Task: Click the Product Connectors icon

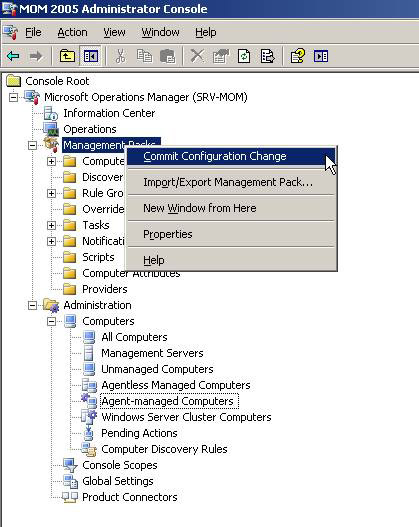Action: click(x=70, y=497)
